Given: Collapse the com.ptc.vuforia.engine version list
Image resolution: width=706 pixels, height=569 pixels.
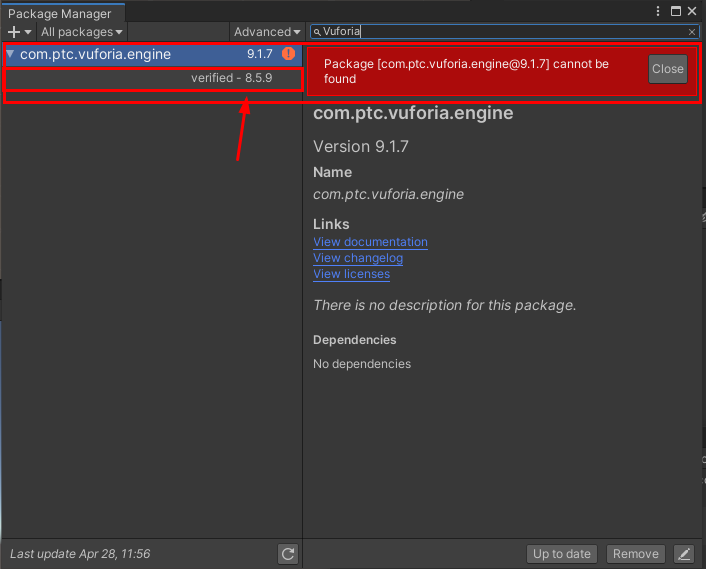Looking at the screenshot, I should (x=10, y=54).
